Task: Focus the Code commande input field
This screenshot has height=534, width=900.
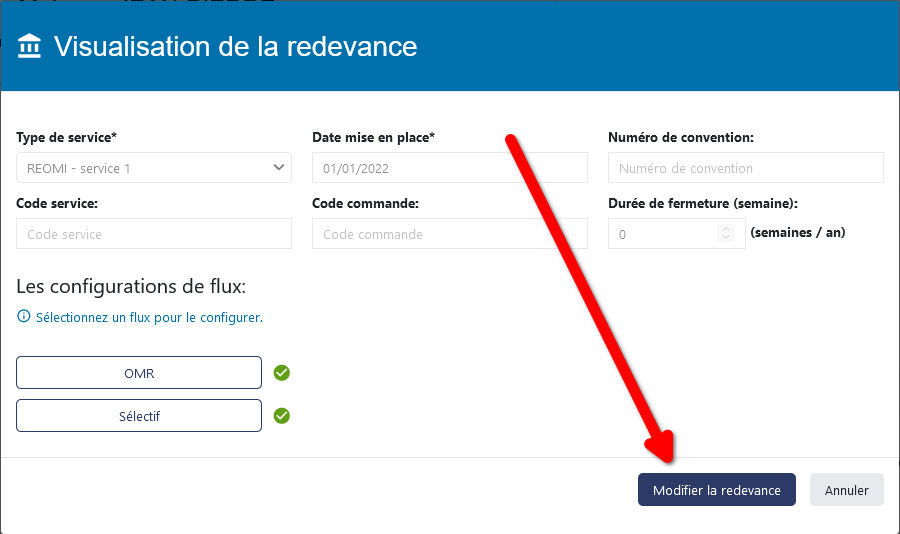Action: [x=449, y=234]
